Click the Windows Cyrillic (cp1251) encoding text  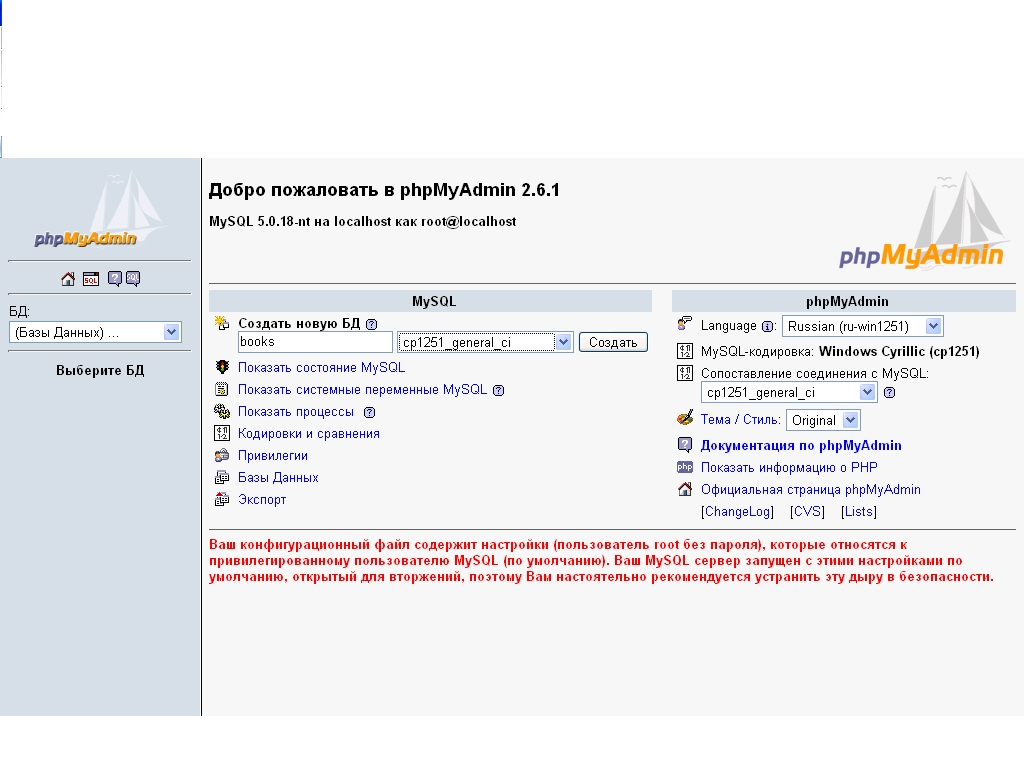(x=899, y=351)
